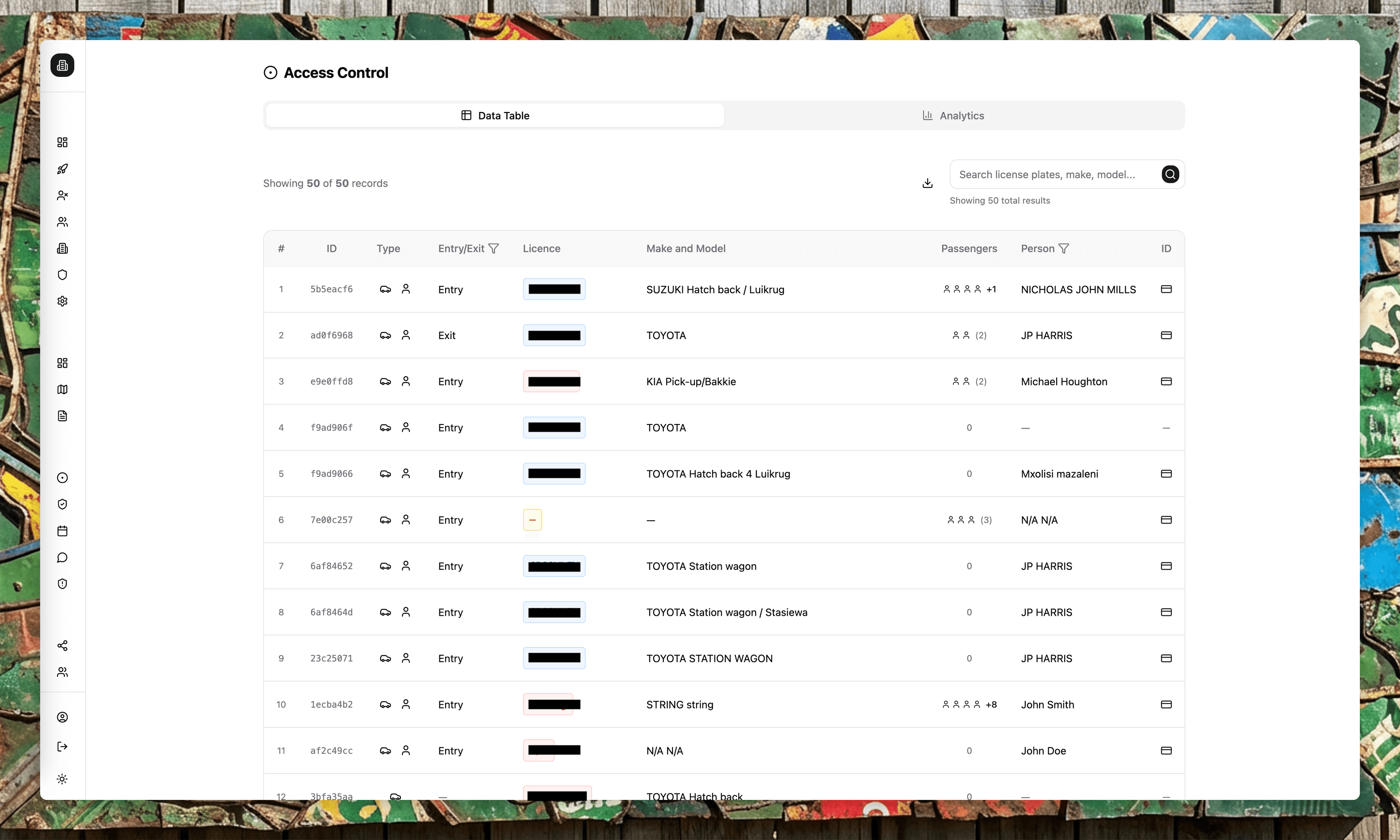1400x840 pixels.
Task: Click record ID 5b5eacf6
Action: [x=331, y=289]
